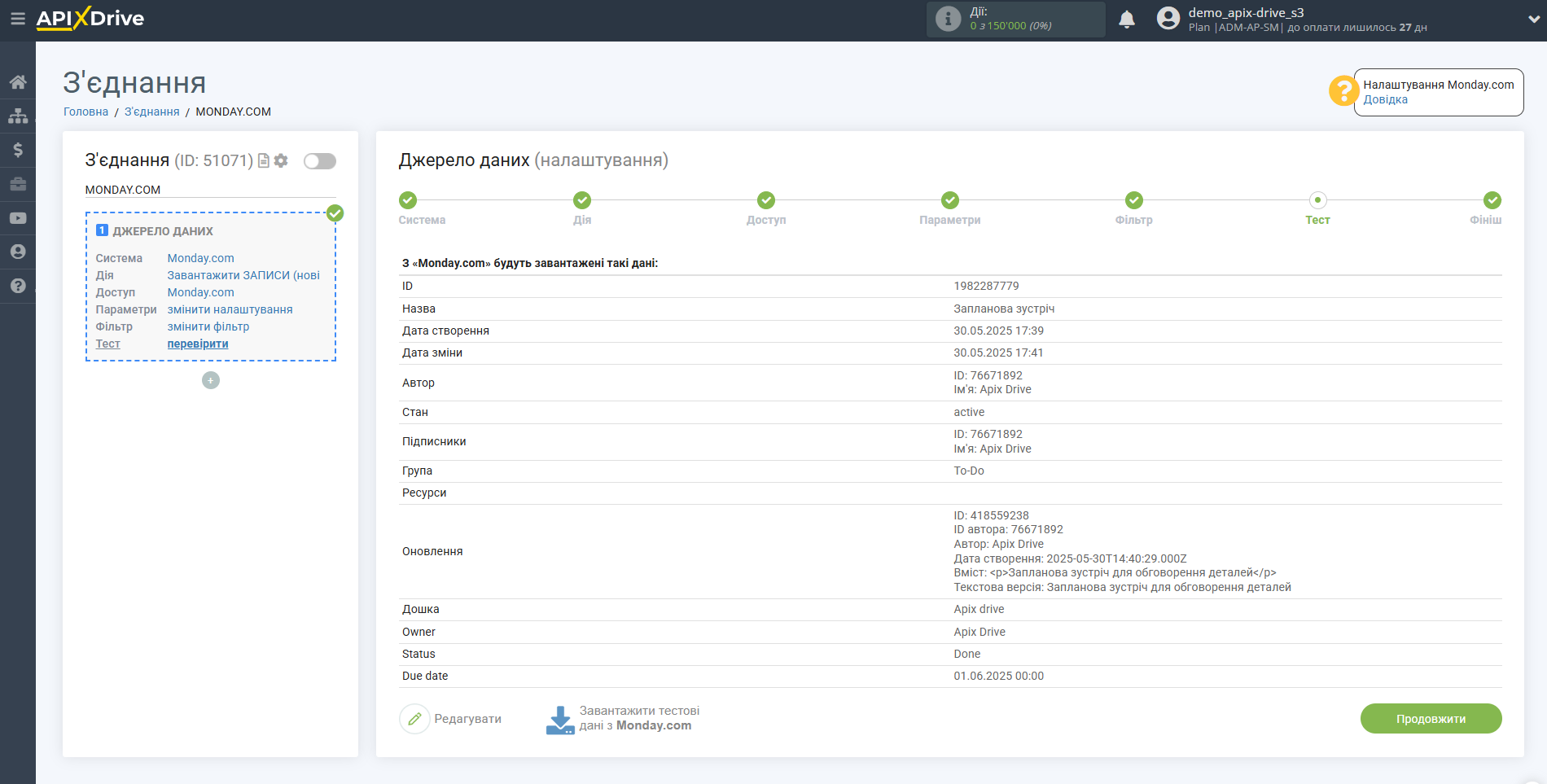Open the connection settings gear icon
Image resolution: width=1547 pixels, height=784 pixels.
click(x=281, y=160)
